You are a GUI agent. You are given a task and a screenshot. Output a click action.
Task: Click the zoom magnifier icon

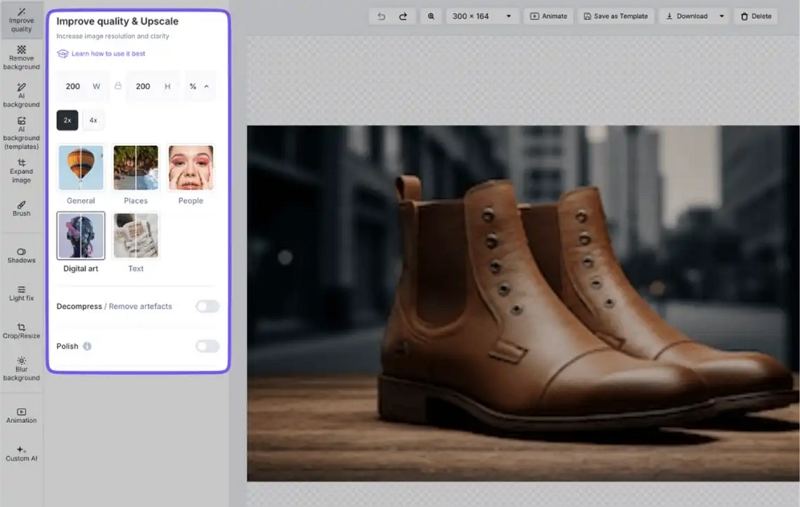point(431,16)
